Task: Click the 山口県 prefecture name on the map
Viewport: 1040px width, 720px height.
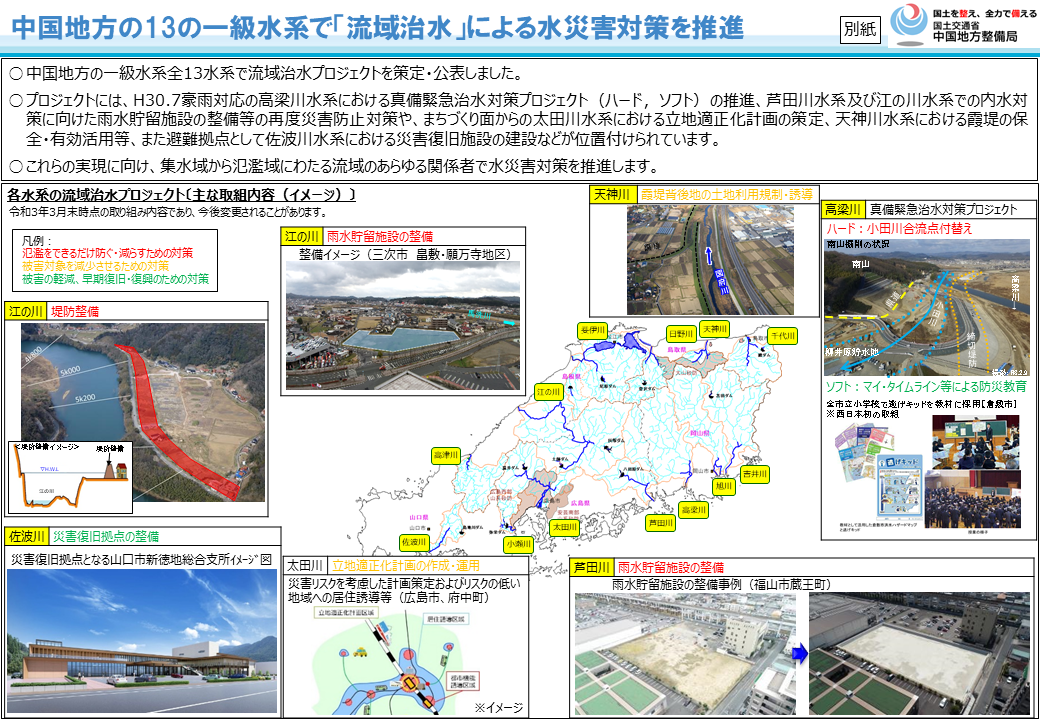Action: (x=420, y=516)
